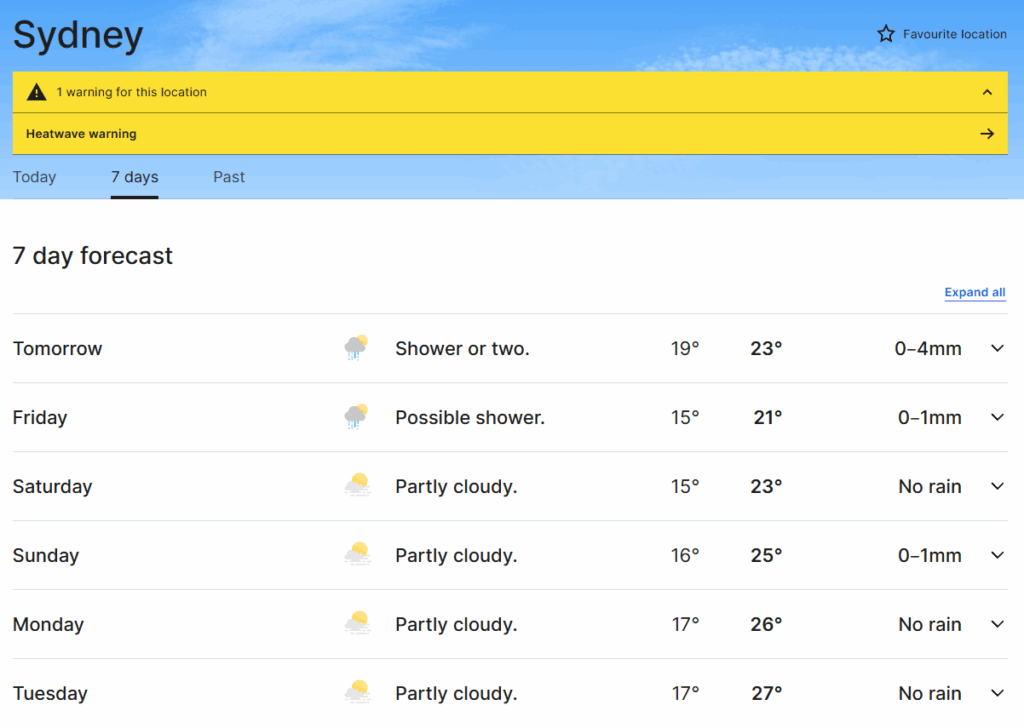Click the warning triangle icon

click(x=37, y=92)
